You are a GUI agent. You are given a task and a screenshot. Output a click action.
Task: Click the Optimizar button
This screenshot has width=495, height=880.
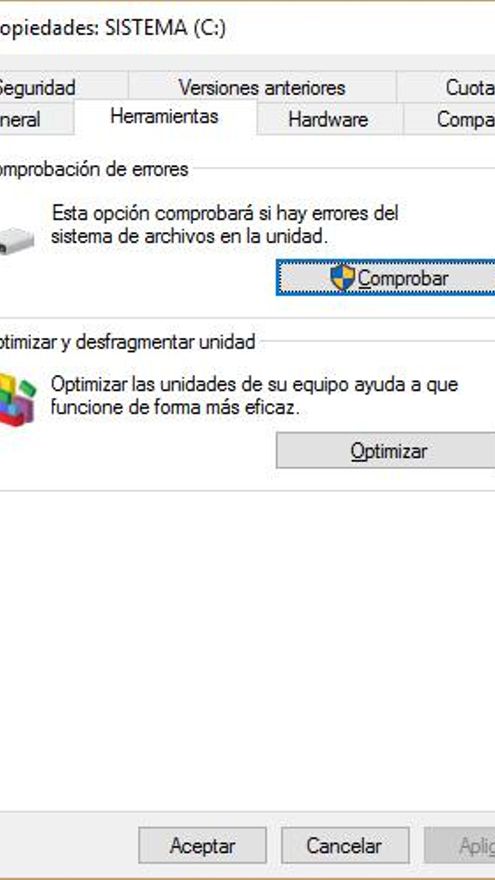click(386, 451)
